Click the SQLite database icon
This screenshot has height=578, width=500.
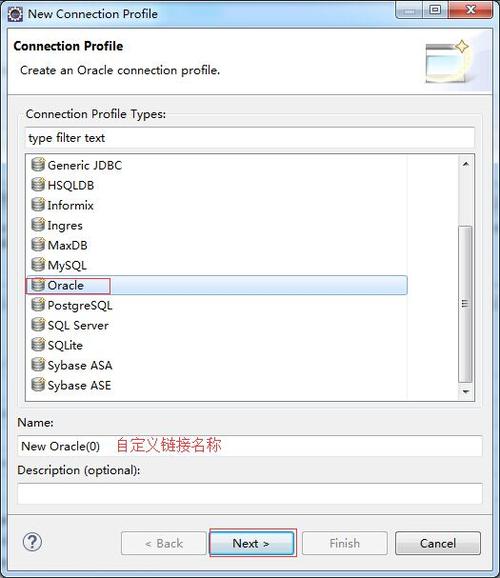point(38,345)
